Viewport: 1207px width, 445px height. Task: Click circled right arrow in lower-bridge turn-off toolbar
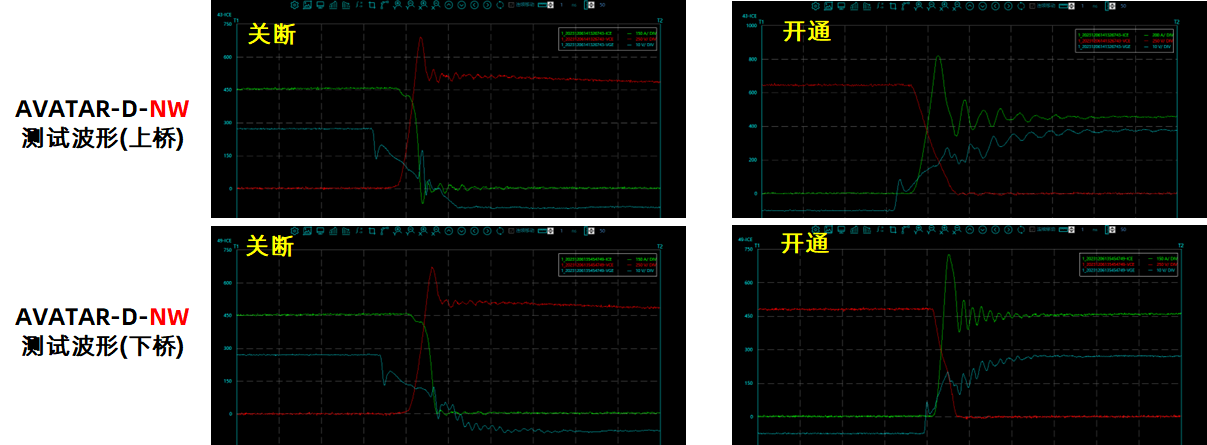[487, 231]
